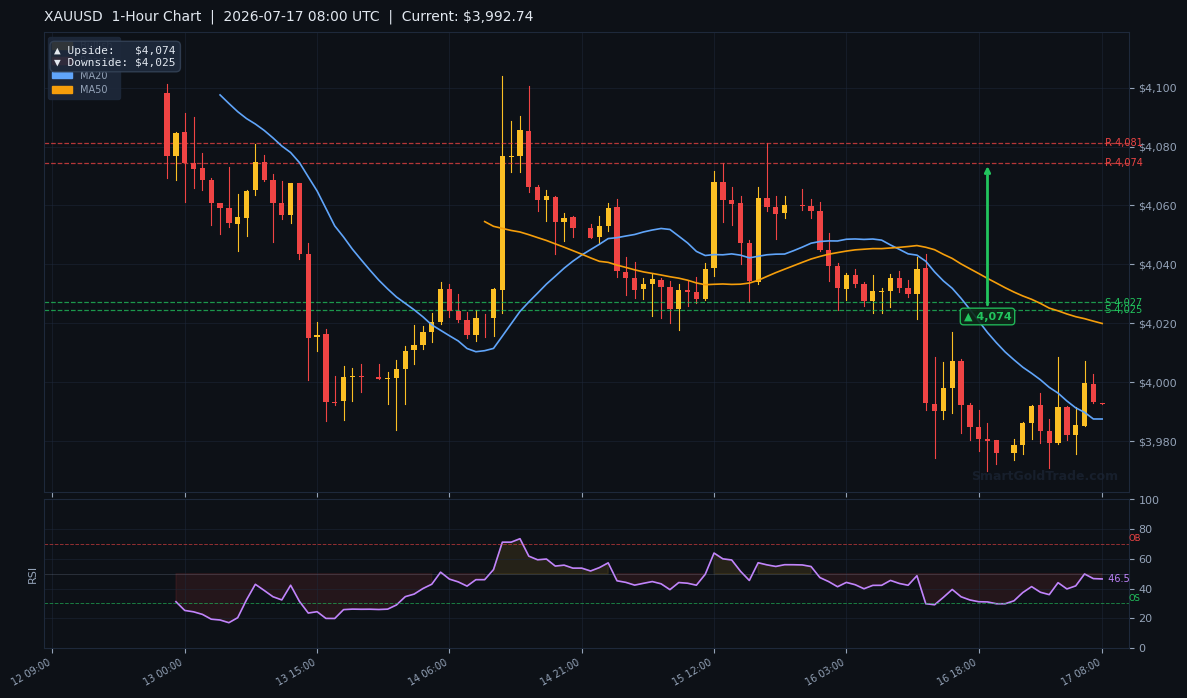Click the $4,000 price axis label
This screenshot has width=1187, height=698.
[1157, 383]
